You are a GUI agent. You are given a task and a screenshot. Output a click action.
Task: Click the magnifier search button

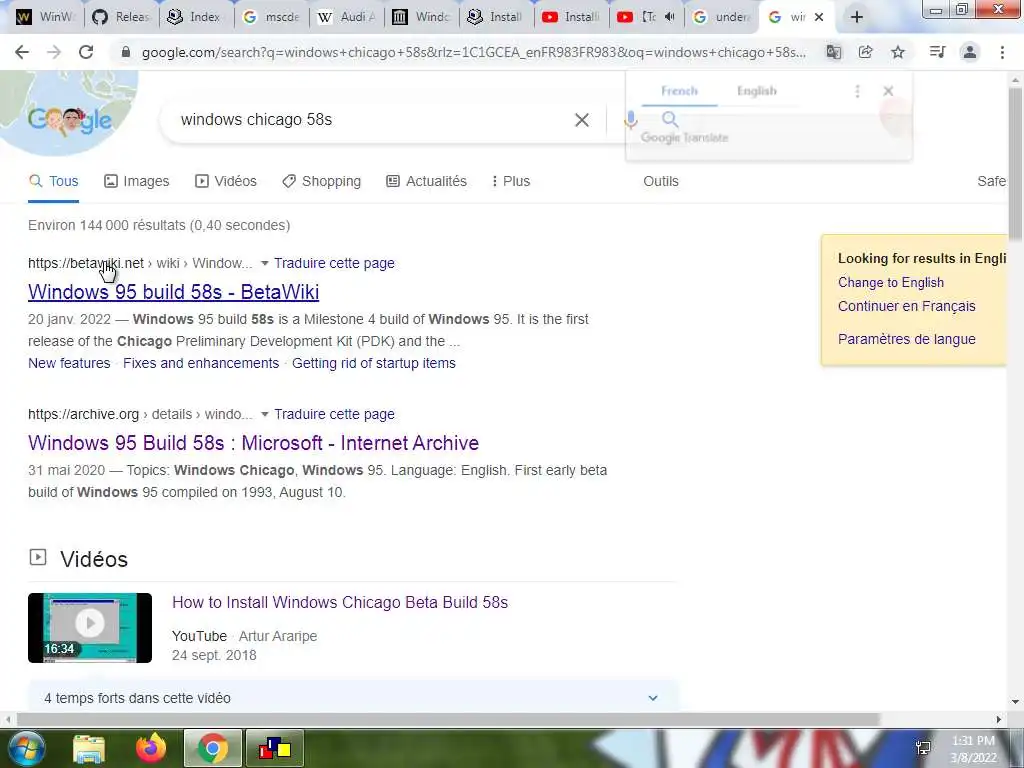click(670, 119)
